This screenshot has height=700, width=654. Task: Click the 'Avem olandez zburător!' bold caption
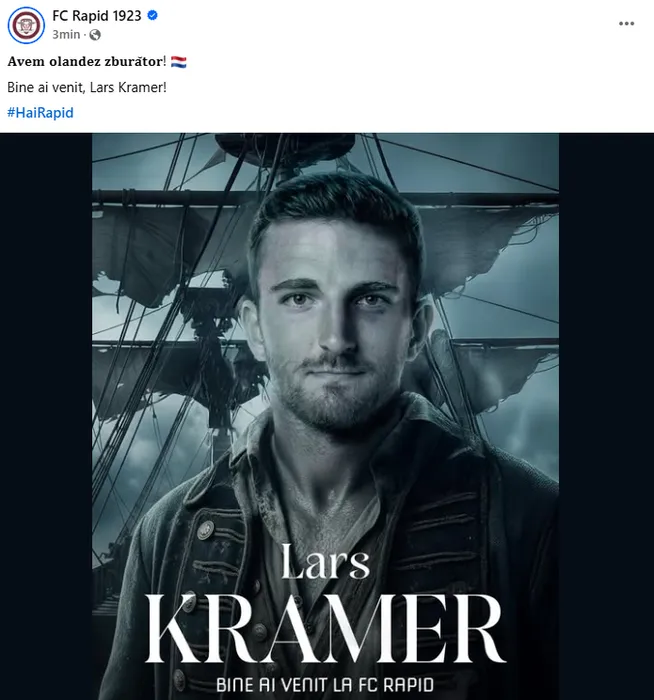(87, 61)
